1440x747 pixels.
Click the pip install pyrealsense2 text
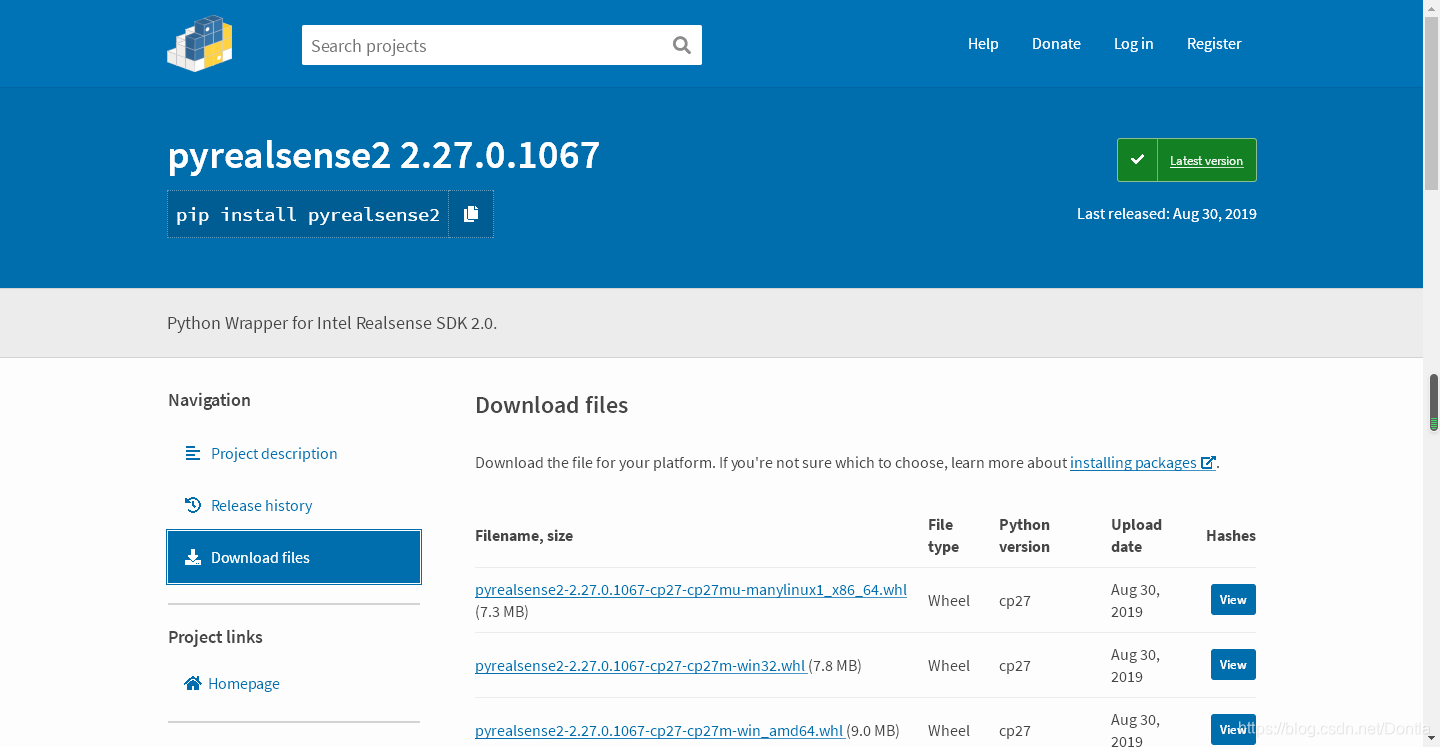tap(308, 214)
